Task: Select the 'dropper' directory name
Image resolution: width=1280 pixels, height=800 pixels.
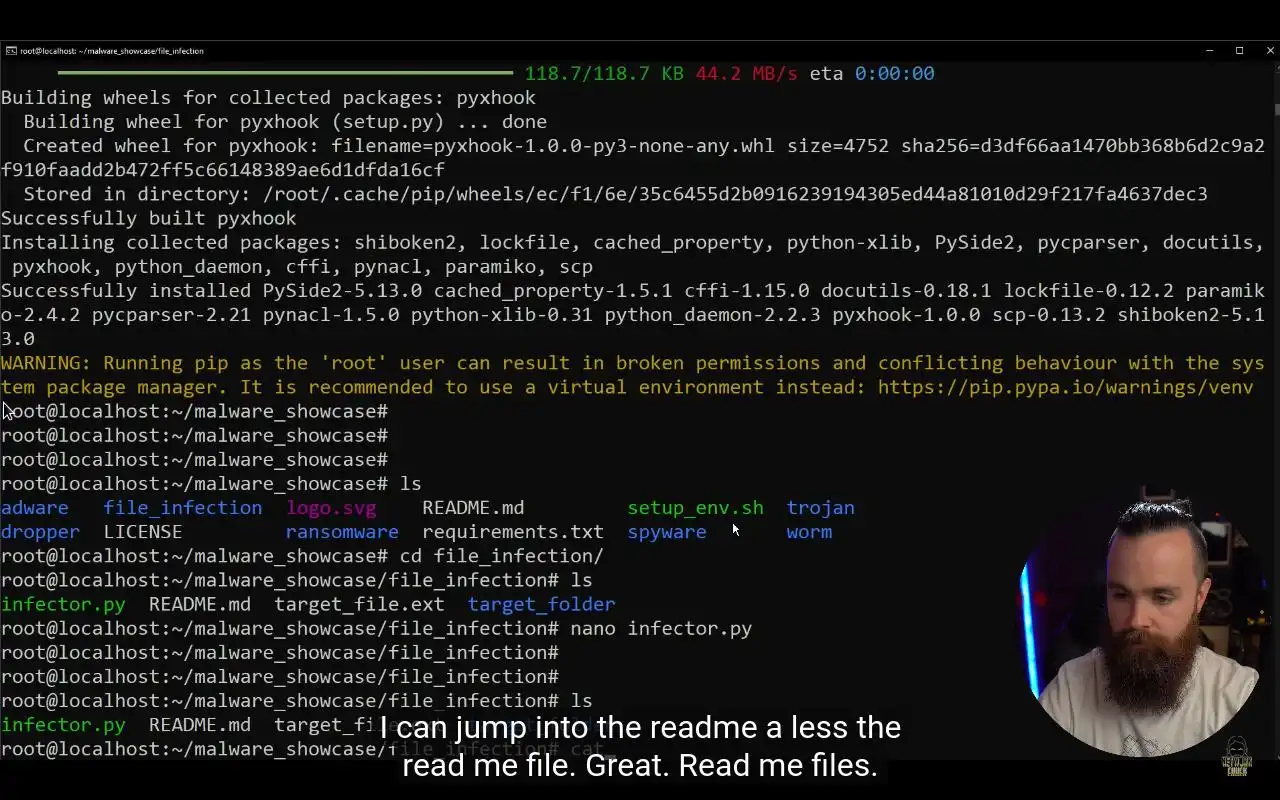Action: tap(40, 532)
